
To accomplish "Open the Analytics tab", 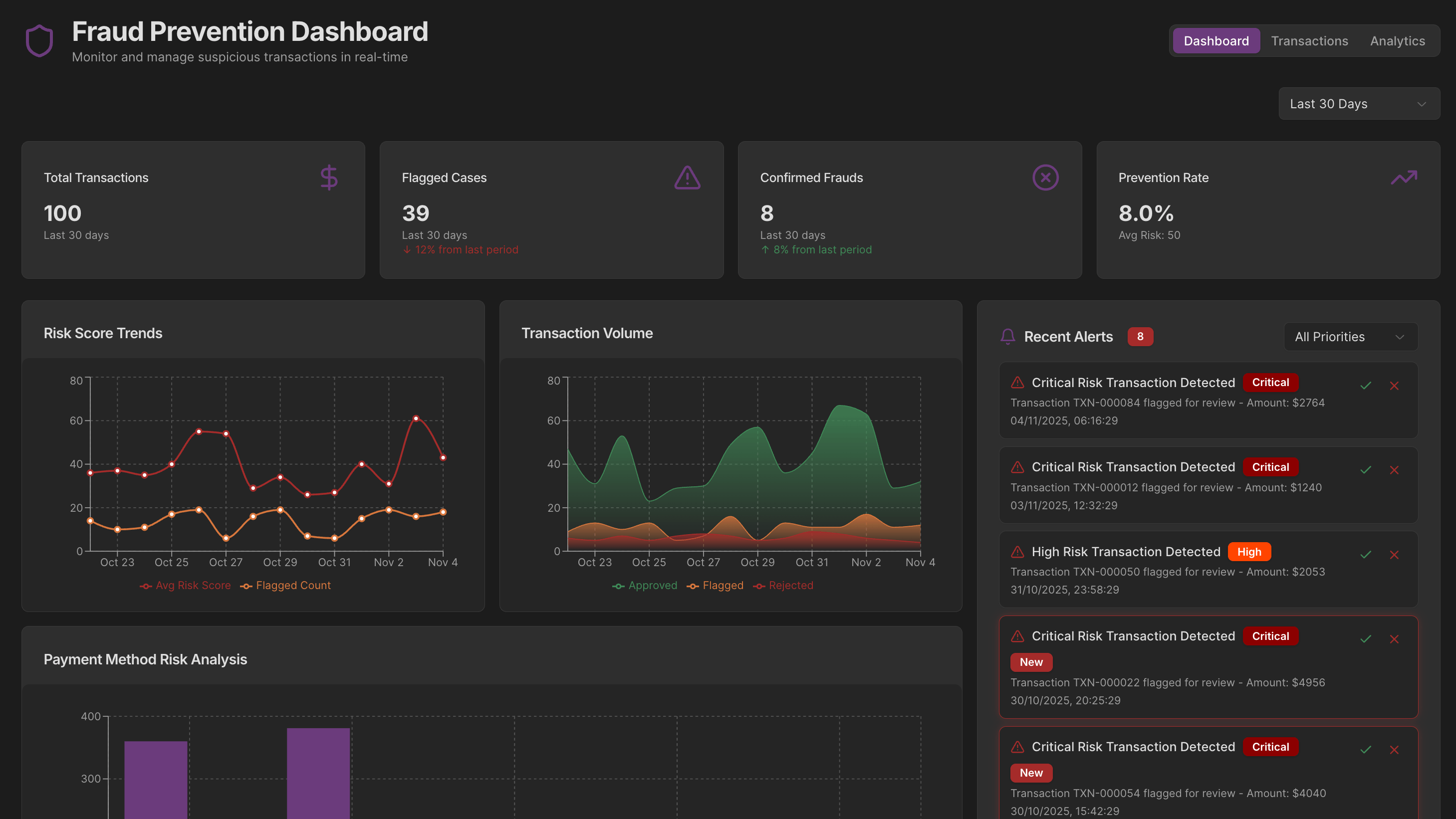I will coord(1397,41).
